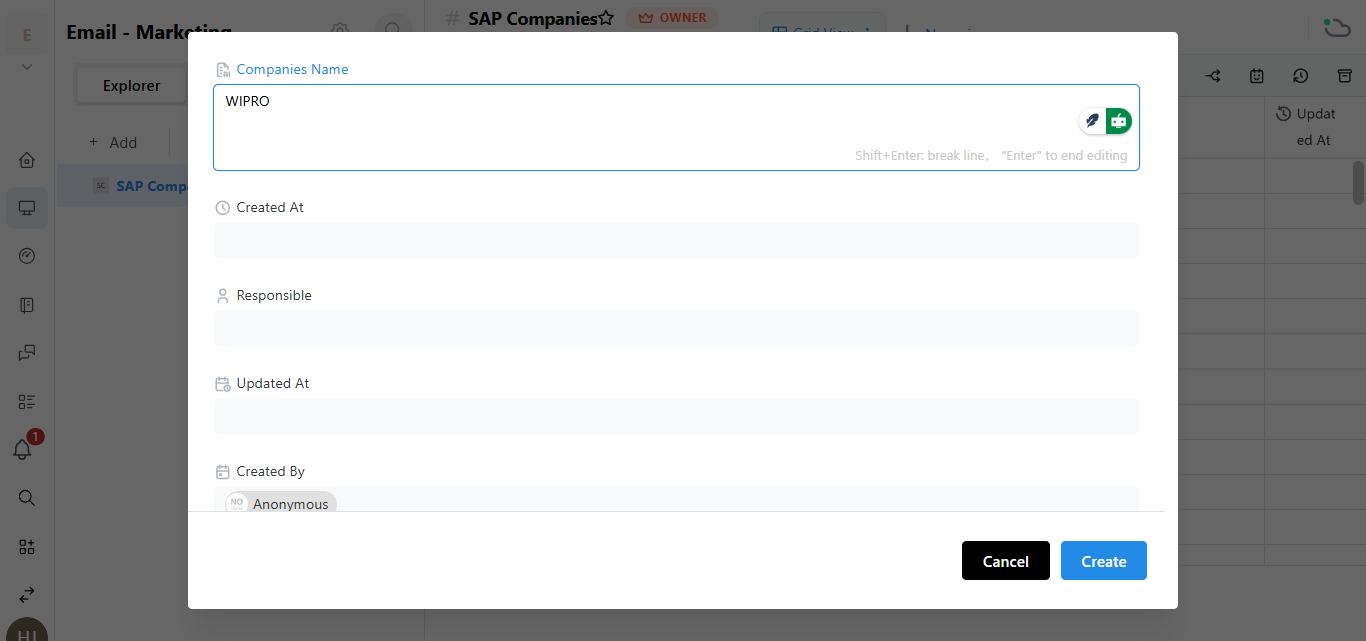Switch to the Explorer tab
The image size is (1366, 641).
[131, 86]
